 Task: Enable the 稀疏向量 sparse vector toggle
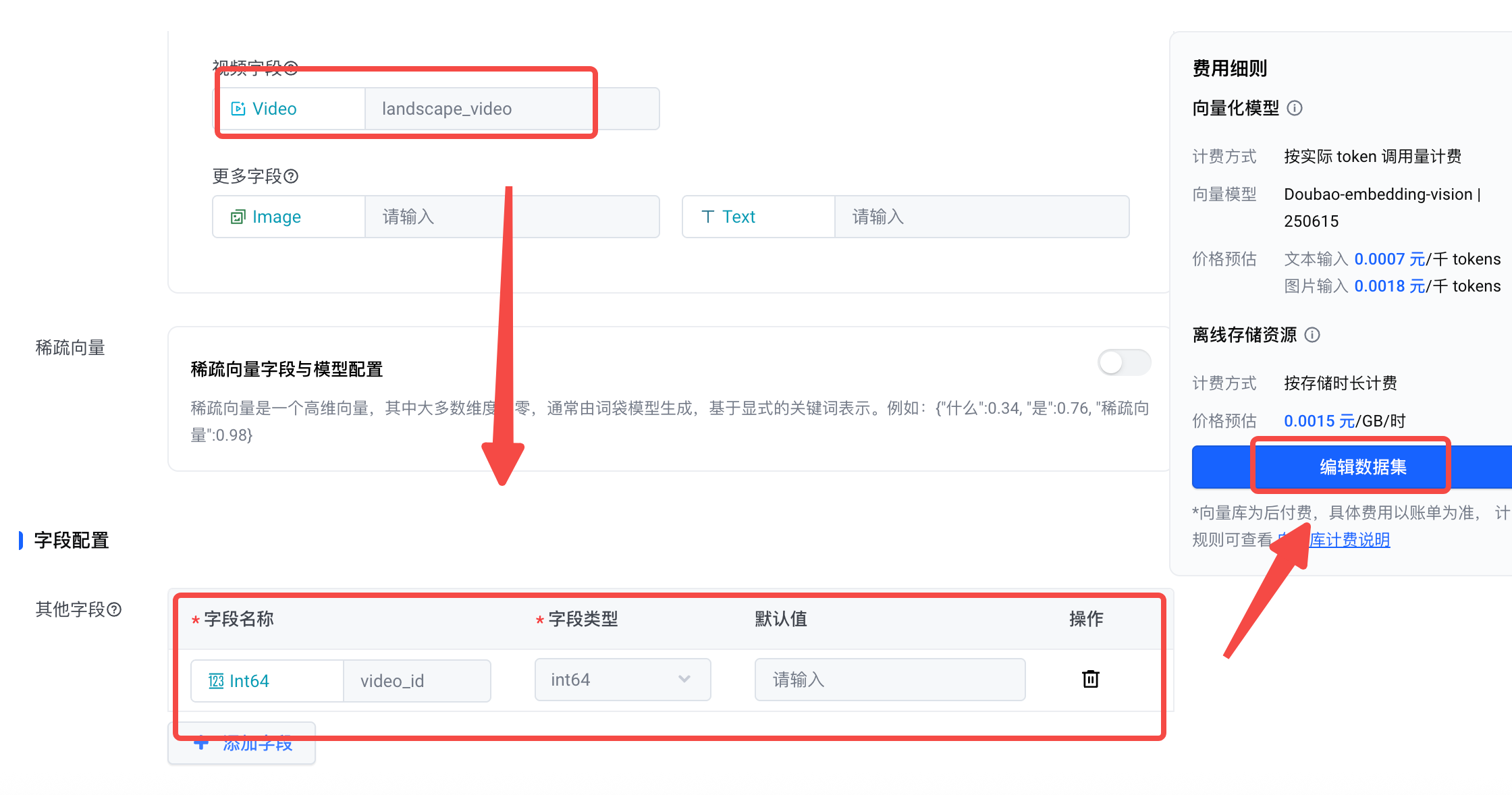point(1124,362)
